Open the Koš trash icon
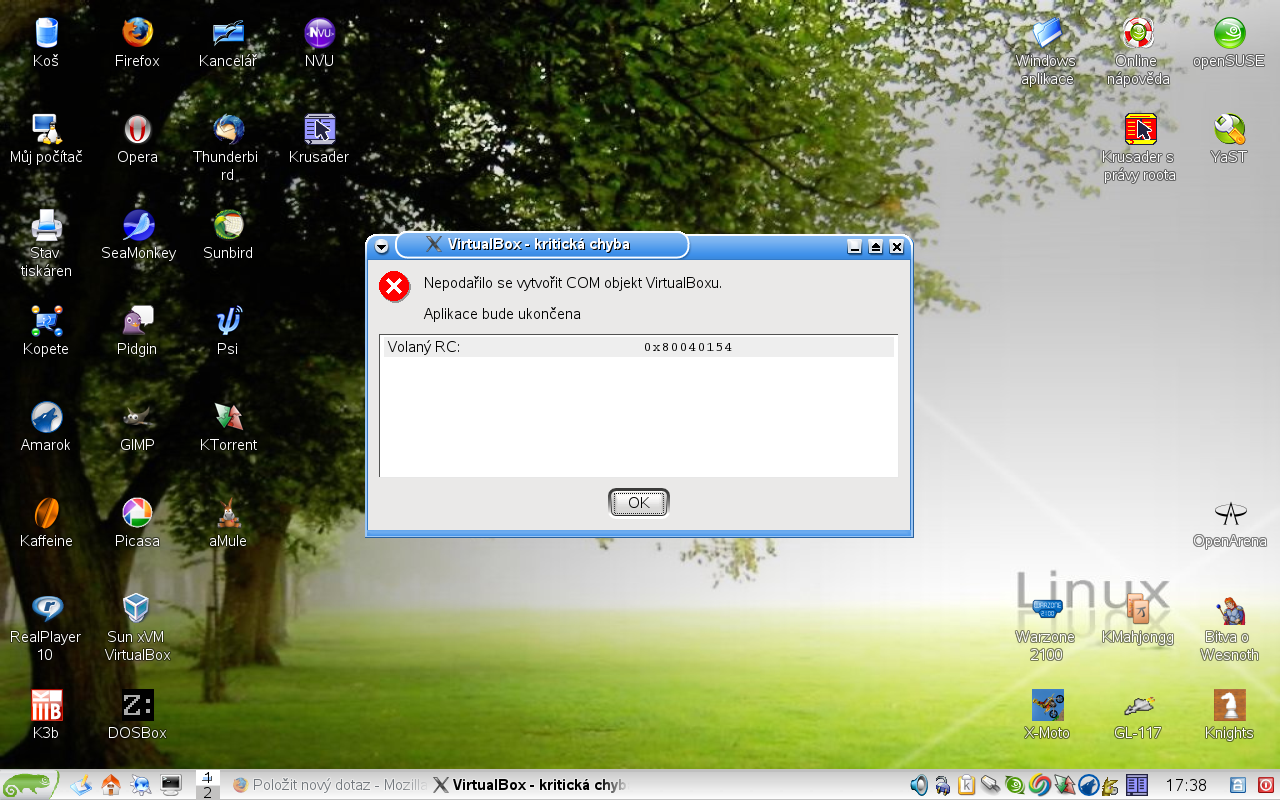The height and width of the screenshot is (800, 1280). 46,43
